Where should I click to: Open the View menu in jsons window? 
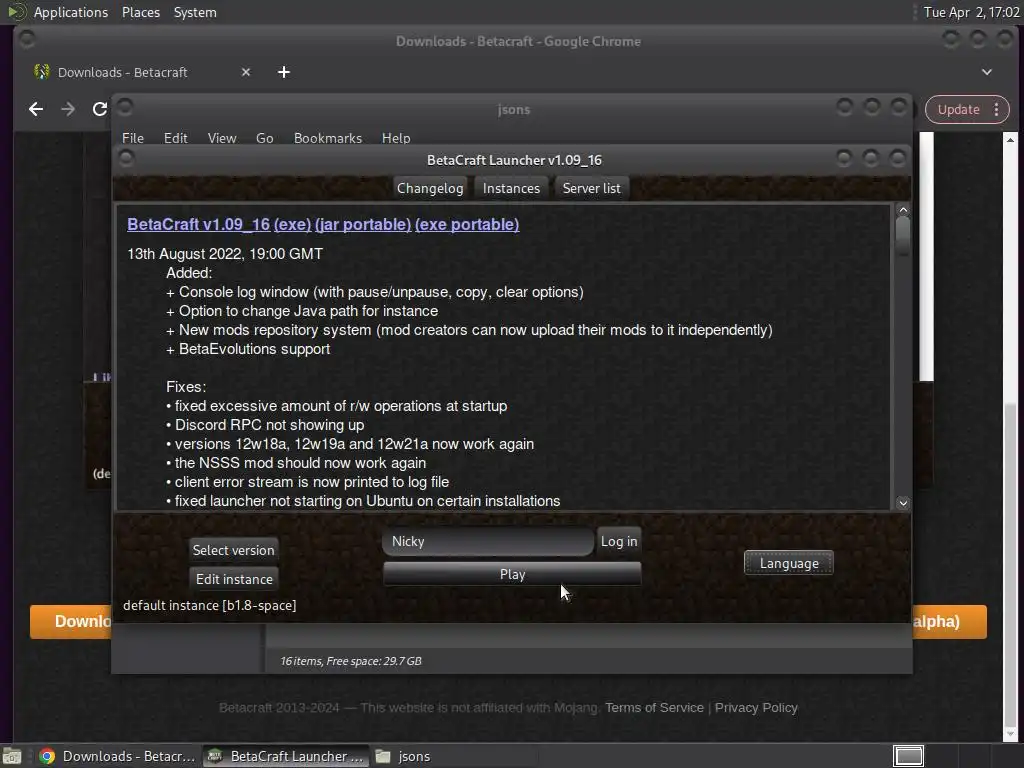(x=221, y=138)
